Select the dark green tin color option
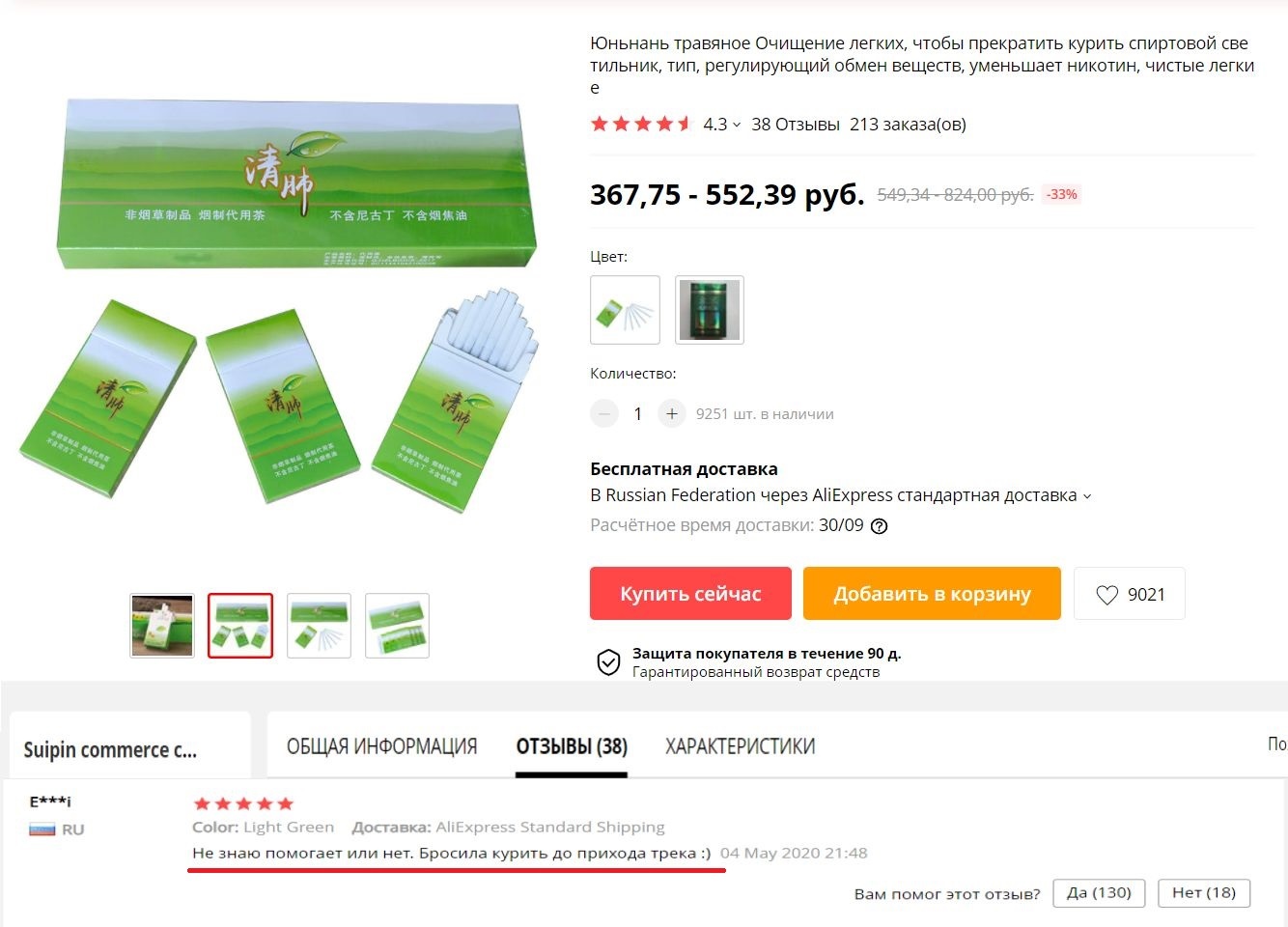1288x927 pixels. 710,310
